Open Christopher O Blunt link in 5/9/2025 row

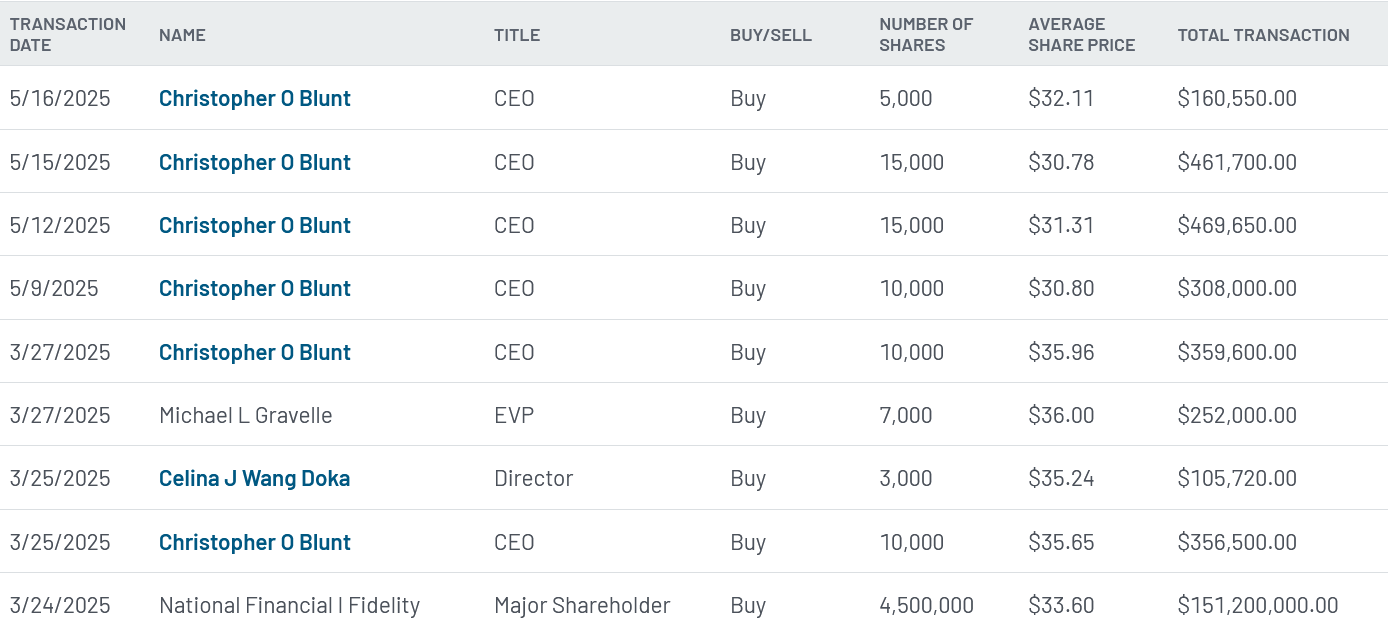[254, 288]
